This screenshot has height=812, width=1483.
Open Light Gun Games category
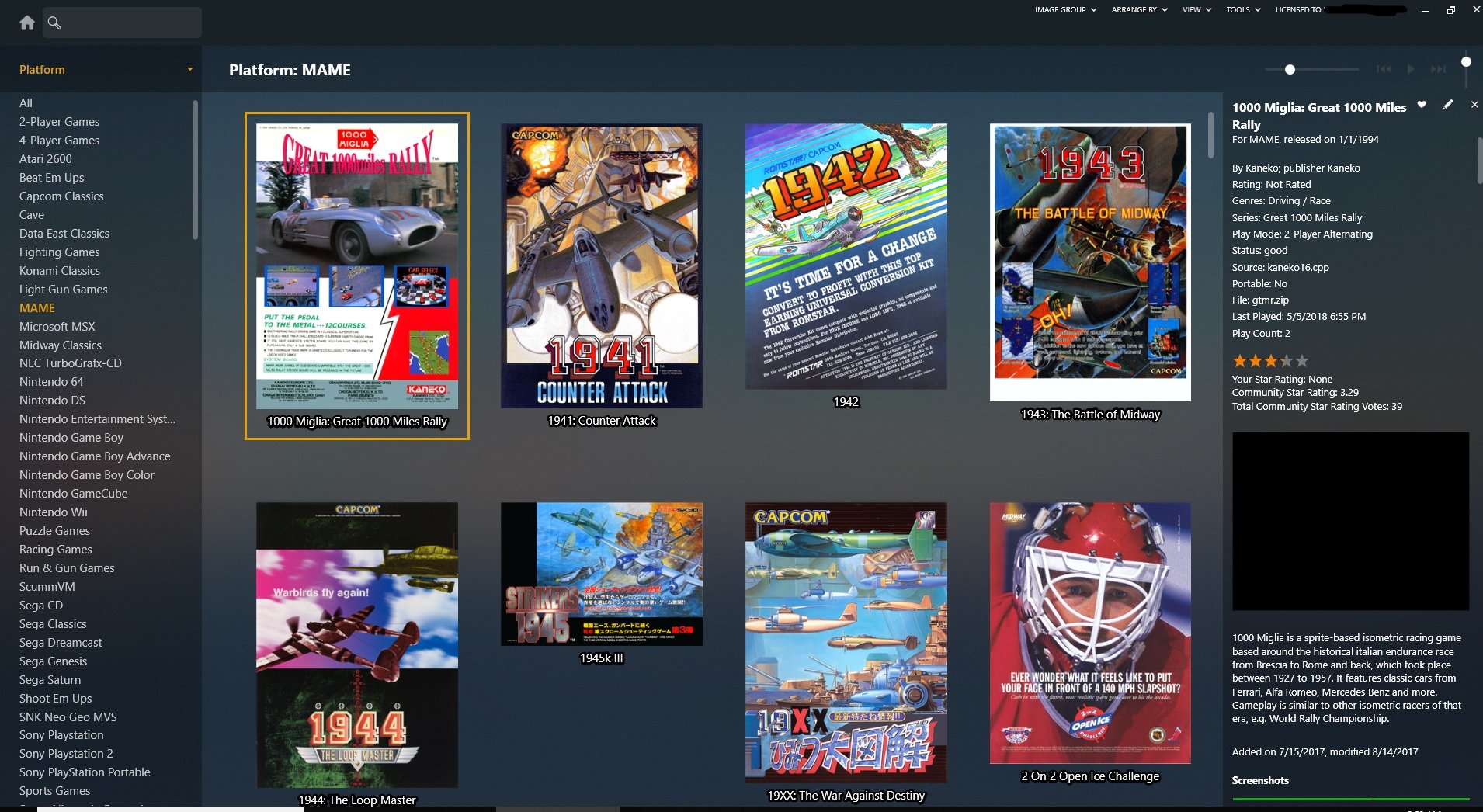(x=63, y=289)
